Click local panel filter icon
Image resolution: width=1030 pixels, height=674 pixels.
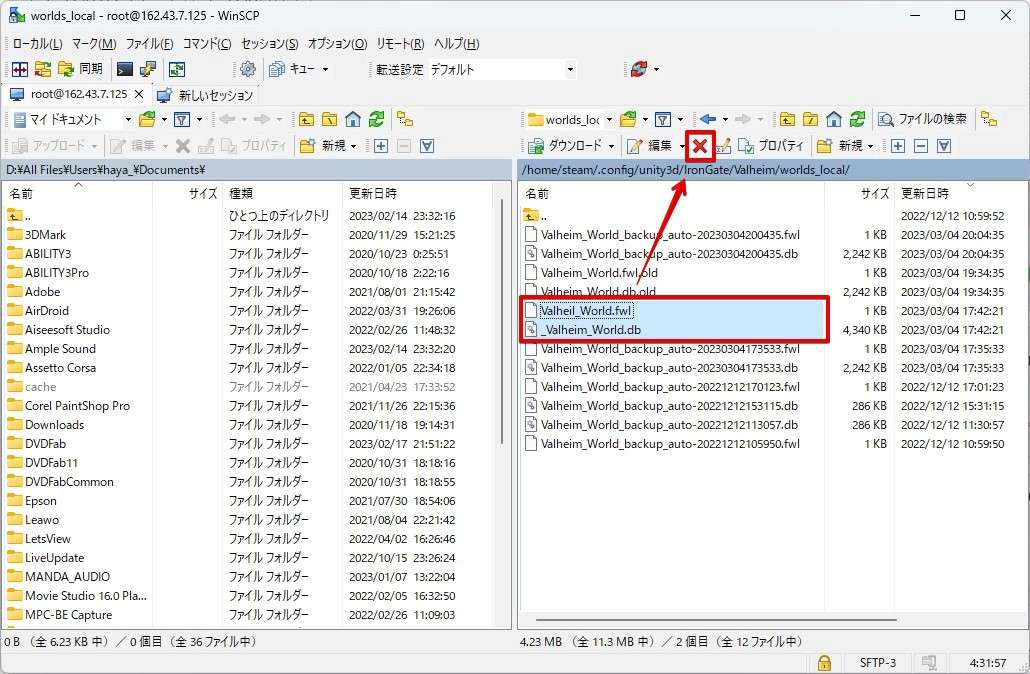point(182,120)
